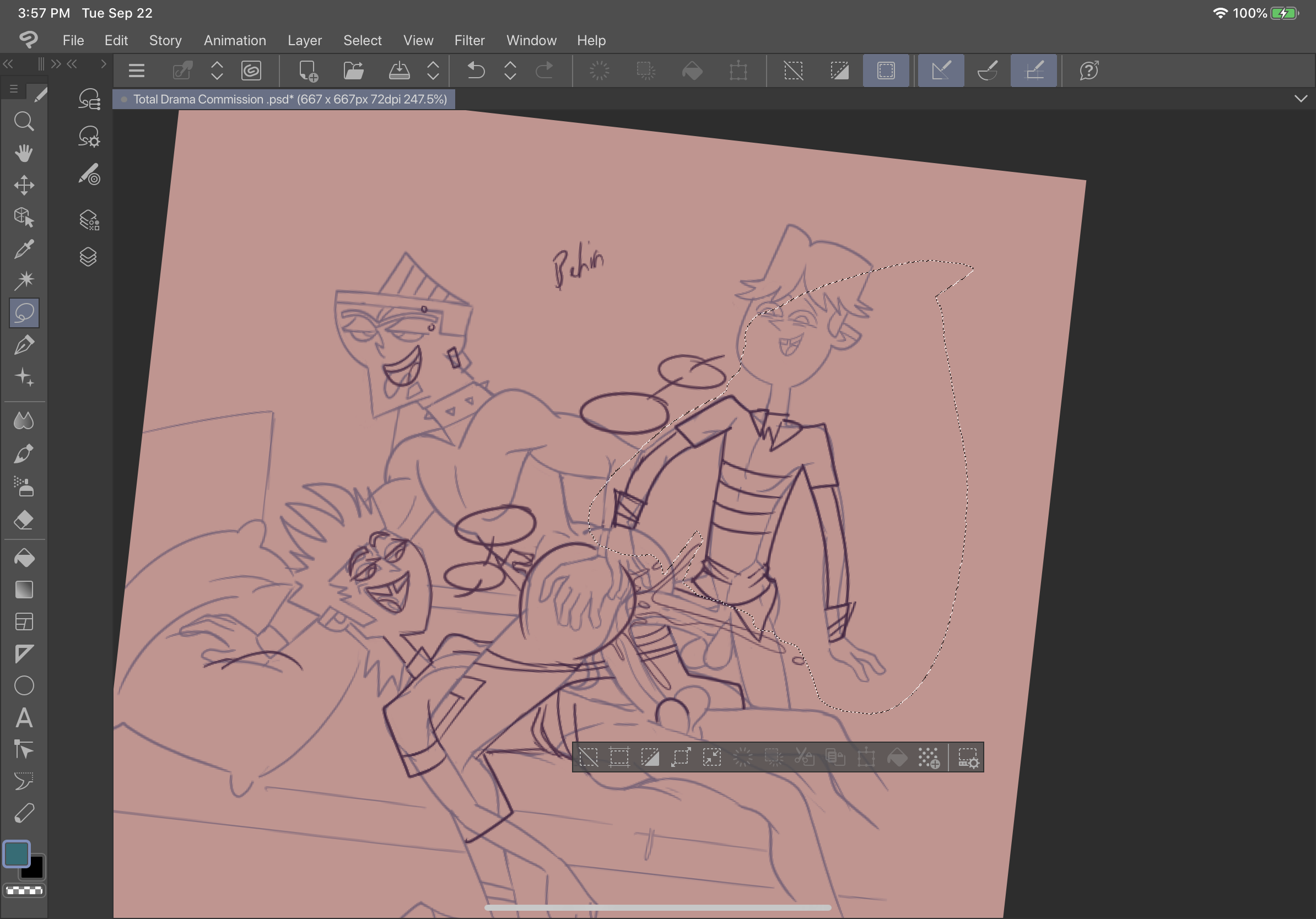The image size is (1316, 919).
Task: Select the Magnifier zoom tool
Action: pyautogui.click(x=24, y=122)
